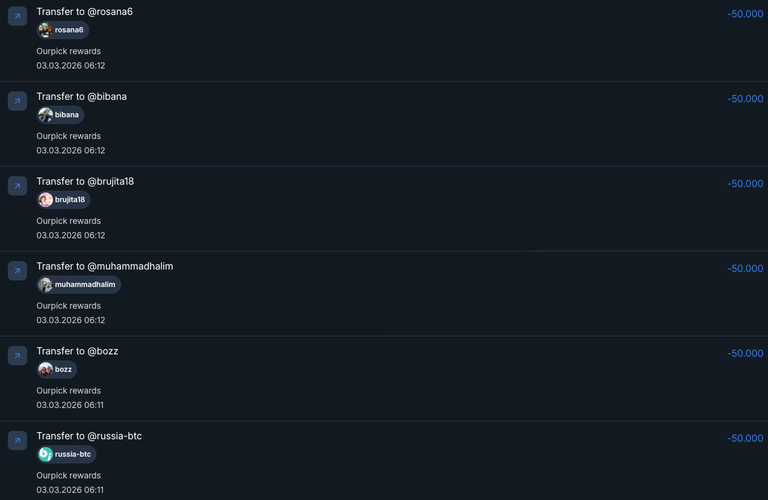768x500 pixels.
Task: Click the "Transfer to @bozz" title
Action: click(77, 351)
